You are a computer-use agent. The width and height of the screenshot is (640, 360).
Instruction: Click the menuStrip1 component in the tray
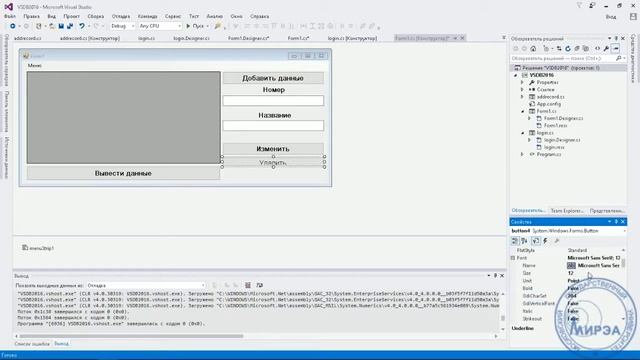click(x=38, y=248)
